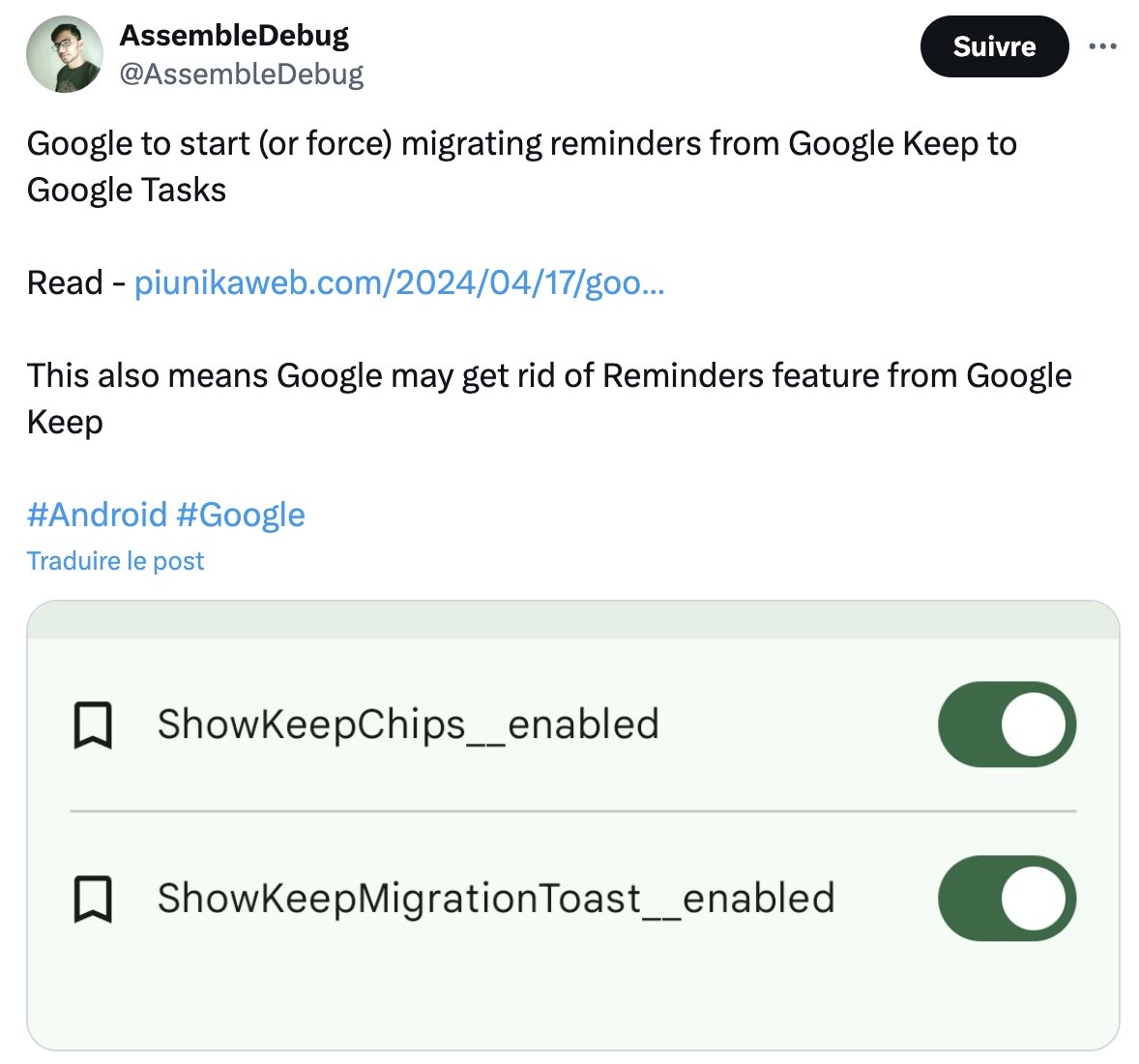
Task: Open the attached flags screenshot image
Action: point(573,826)
